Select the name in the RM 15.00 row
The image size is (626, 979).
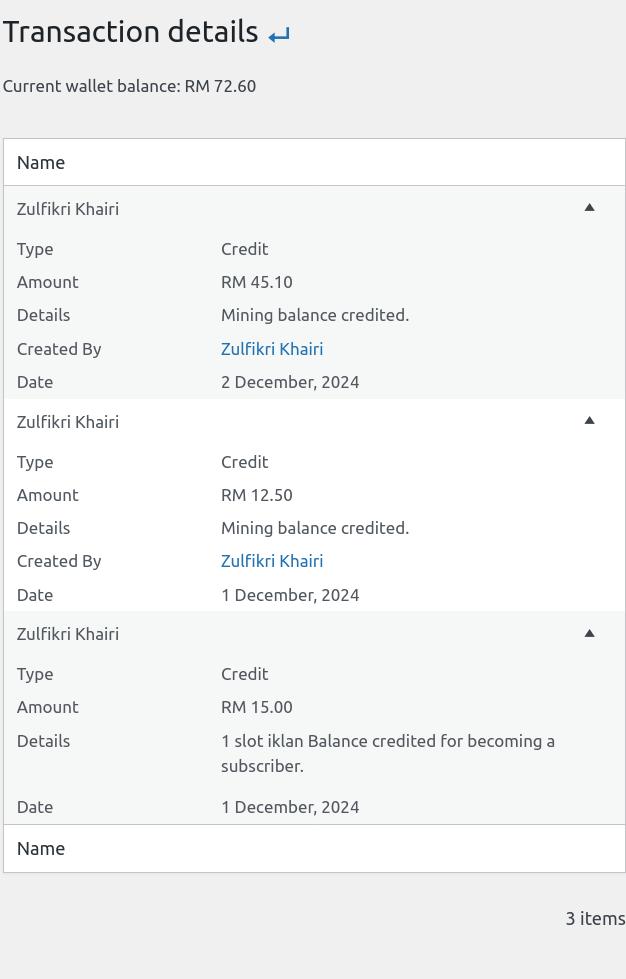point(68,634)
